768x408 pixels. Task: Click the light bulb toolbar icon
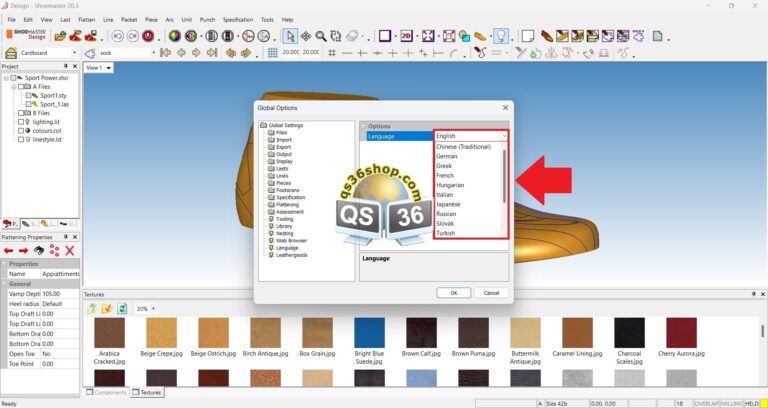pyautogui.click(x=500, y=35)
